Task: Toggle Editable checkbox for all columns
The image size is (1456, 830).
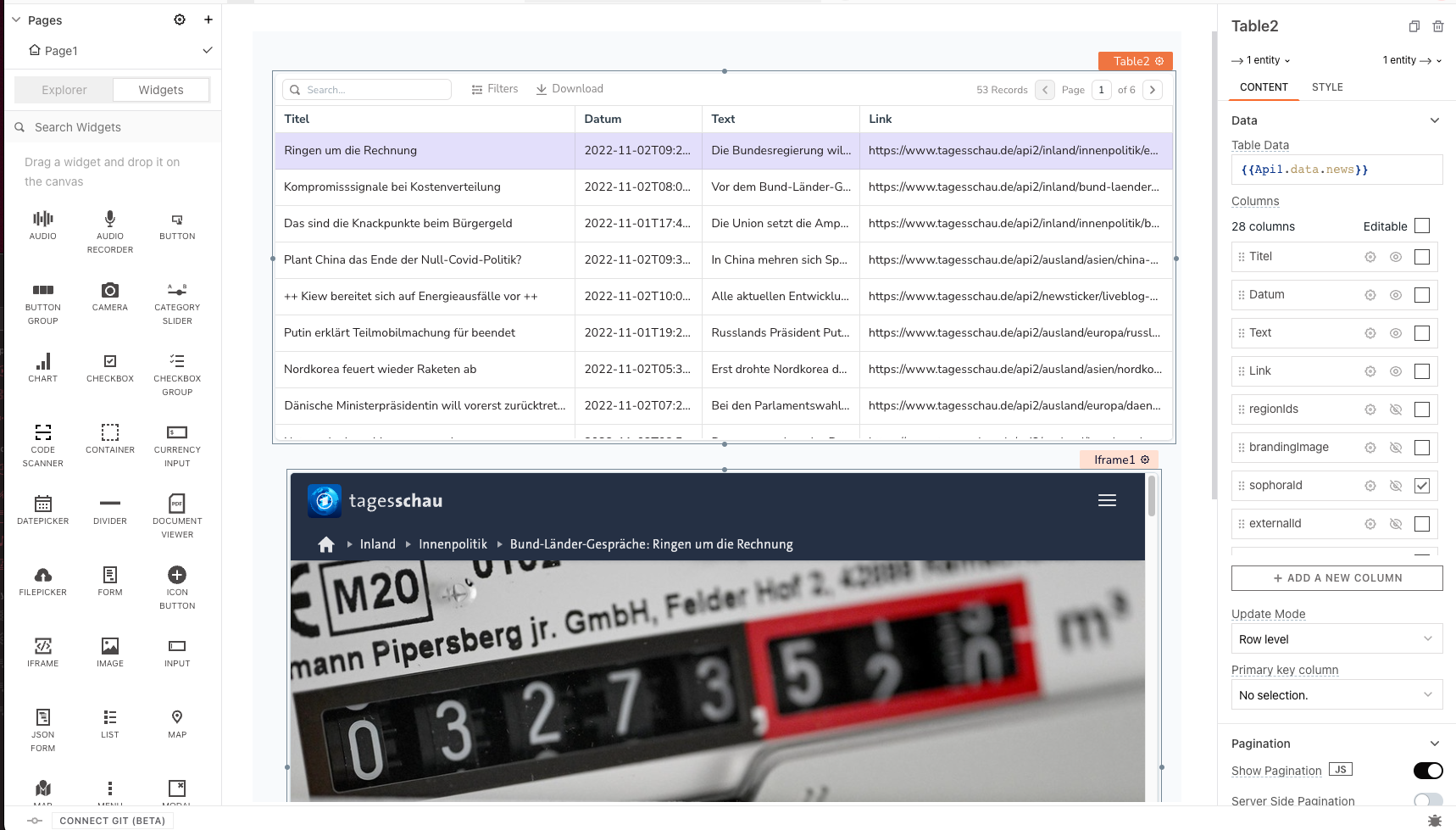Action: coord(1422,226)
